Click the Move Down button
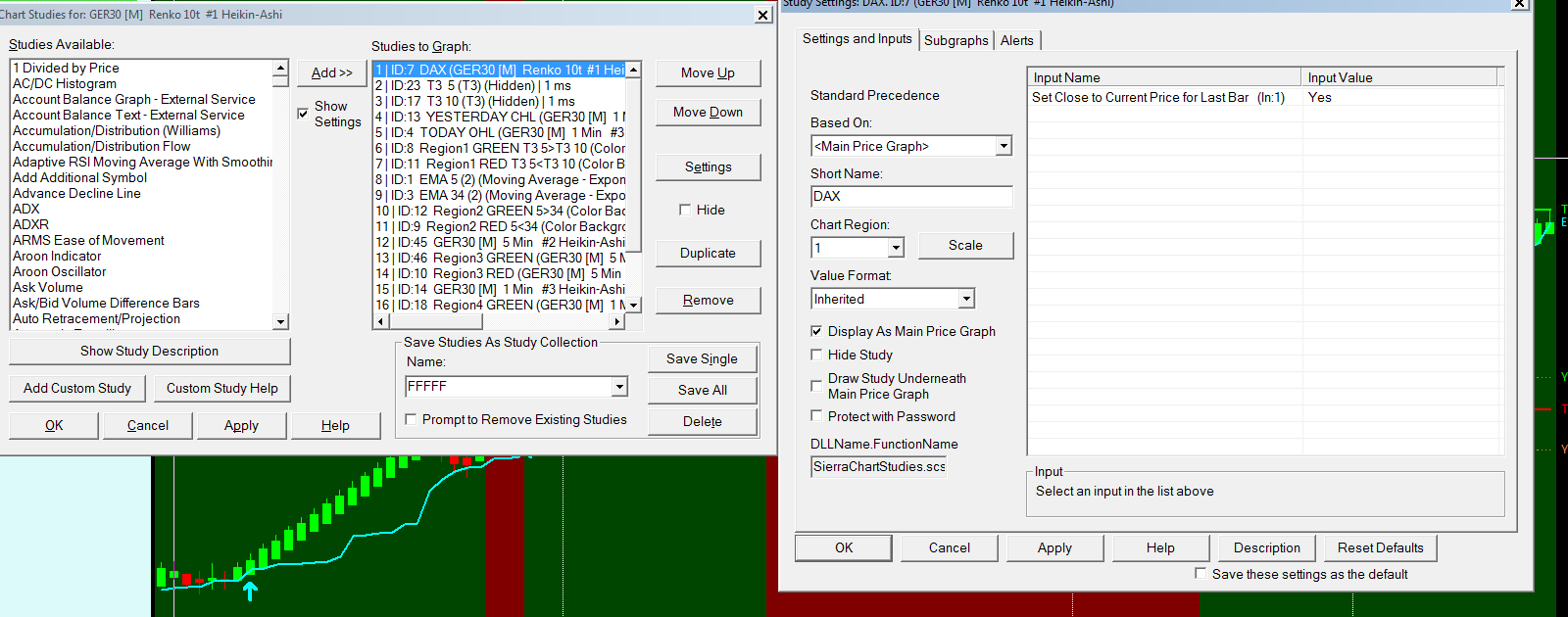1568x617 pixels. (708, 112)
